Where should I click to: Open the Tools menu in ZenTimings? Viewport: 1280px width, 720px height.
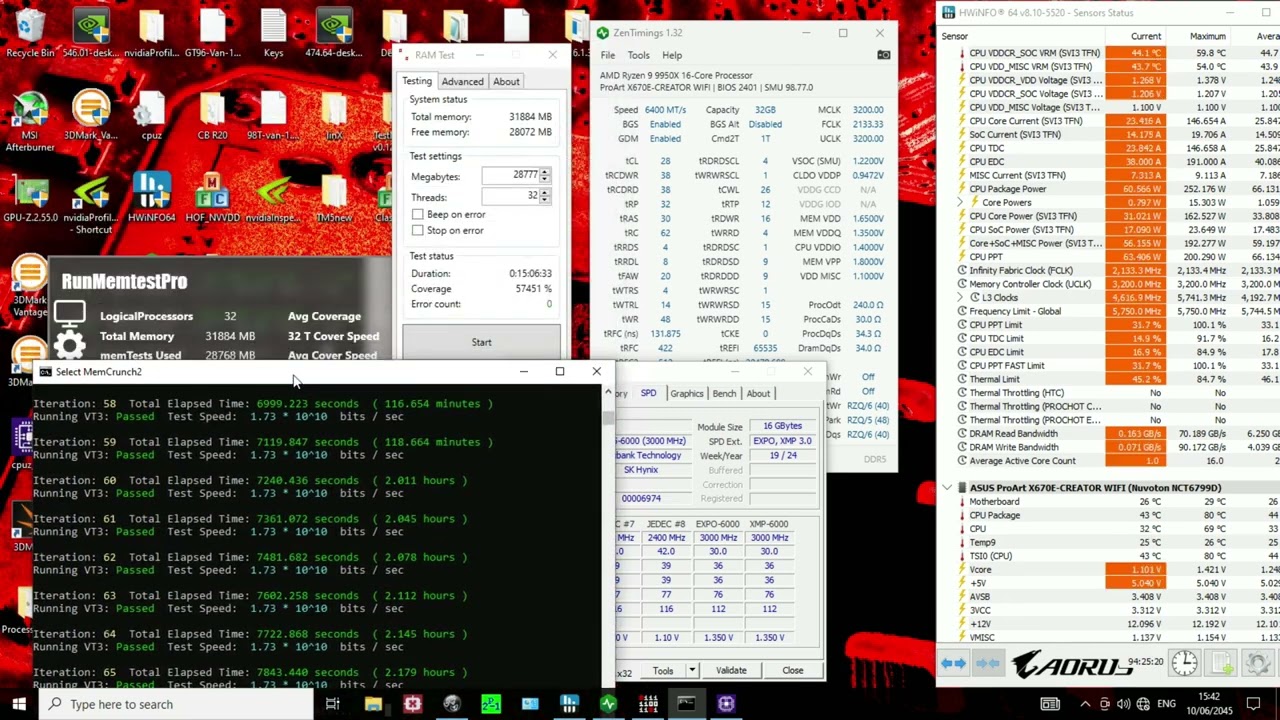[638, 56]
